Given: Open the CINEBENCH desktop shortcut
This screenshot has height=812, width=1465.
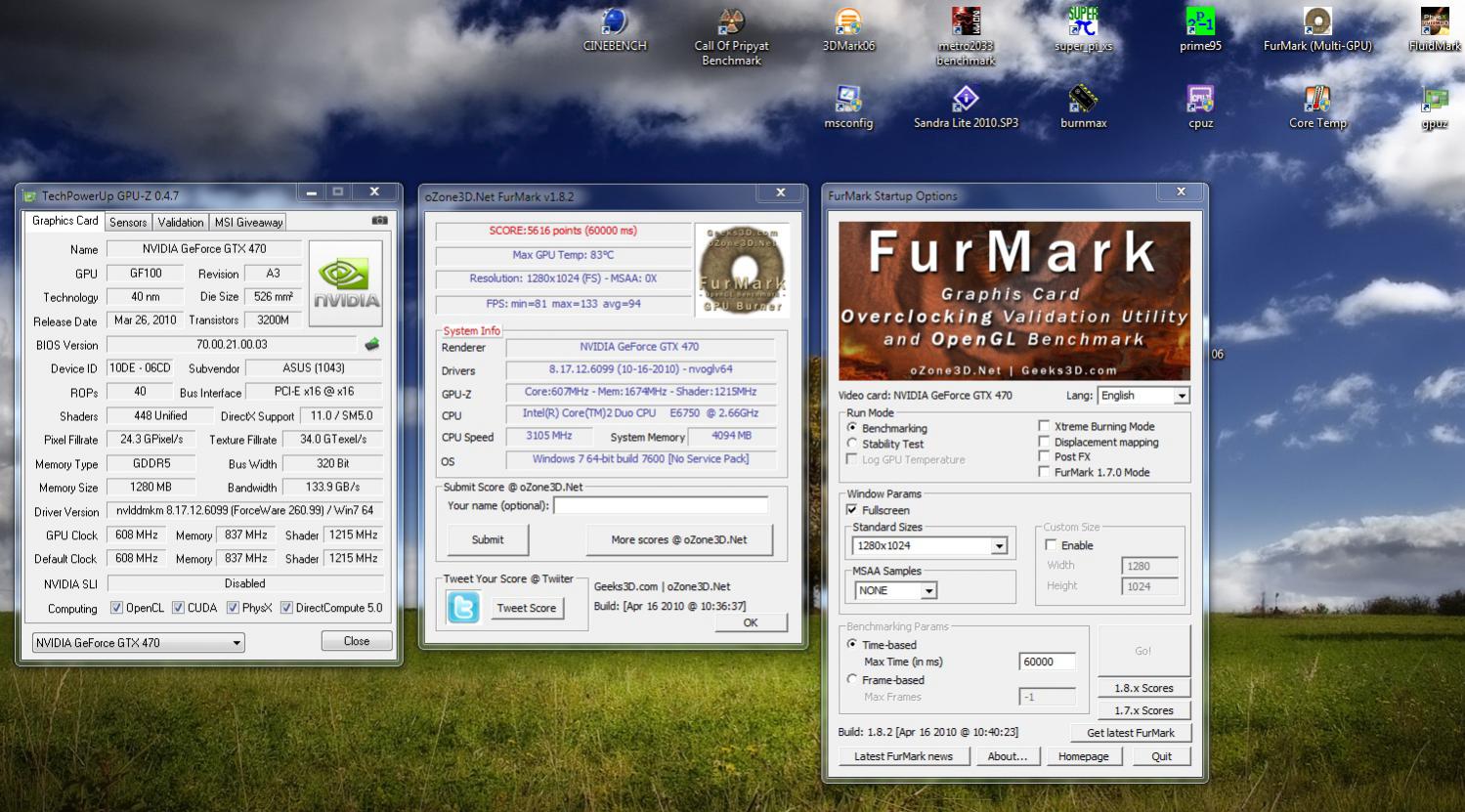Looking at the screenshot, I should (614, 29).
